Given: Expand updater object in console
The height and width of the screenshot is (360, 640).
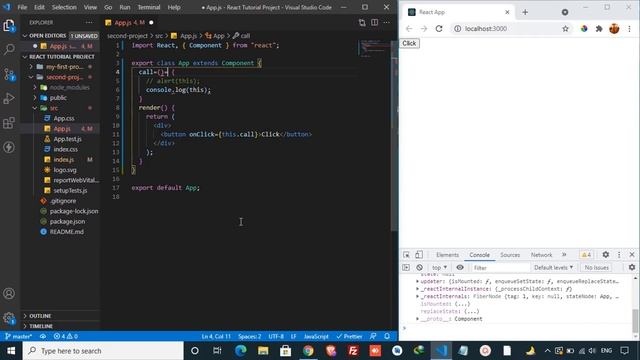Looking at the screenshot, I should [x=417, y=282].
